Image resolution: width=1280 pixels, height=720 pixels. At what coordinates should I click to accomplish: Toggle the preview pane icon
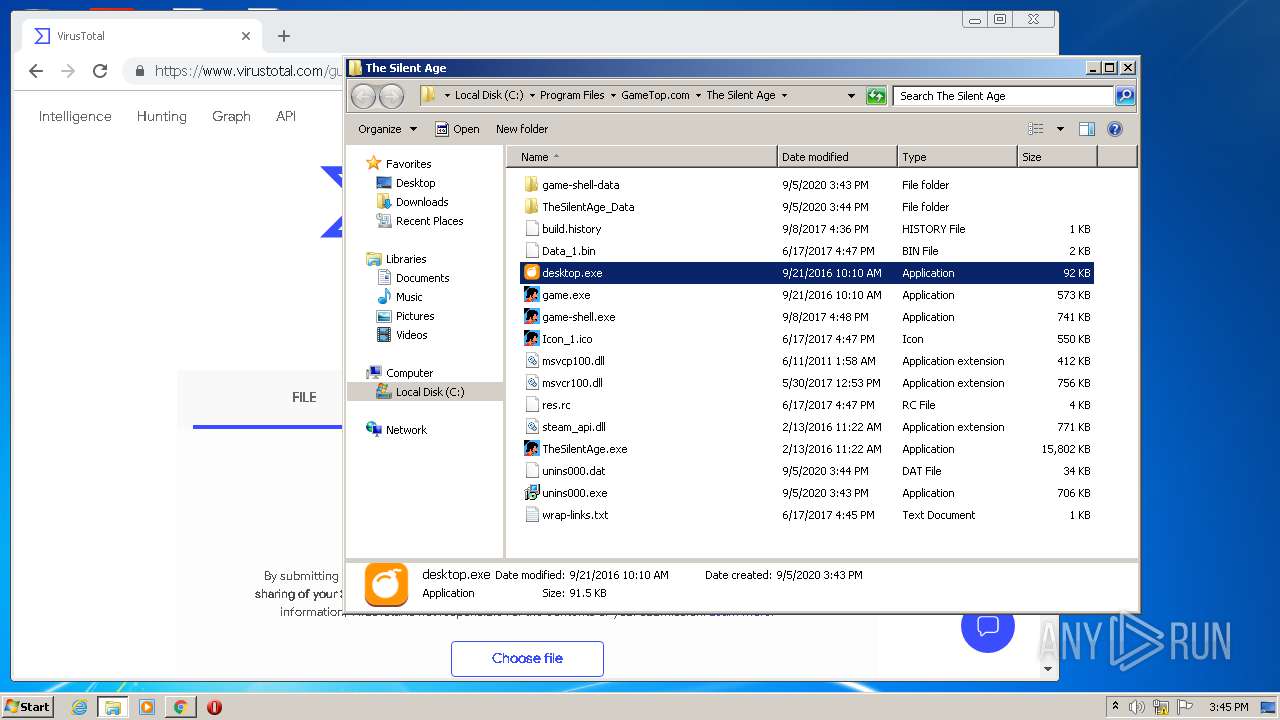coord(1087,129)
